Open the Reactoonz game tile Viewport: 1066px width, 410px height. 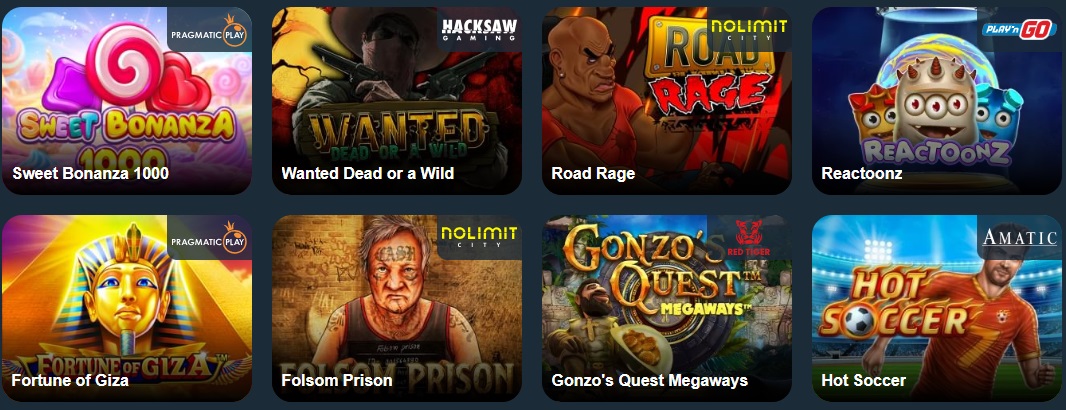pos(937,101)
